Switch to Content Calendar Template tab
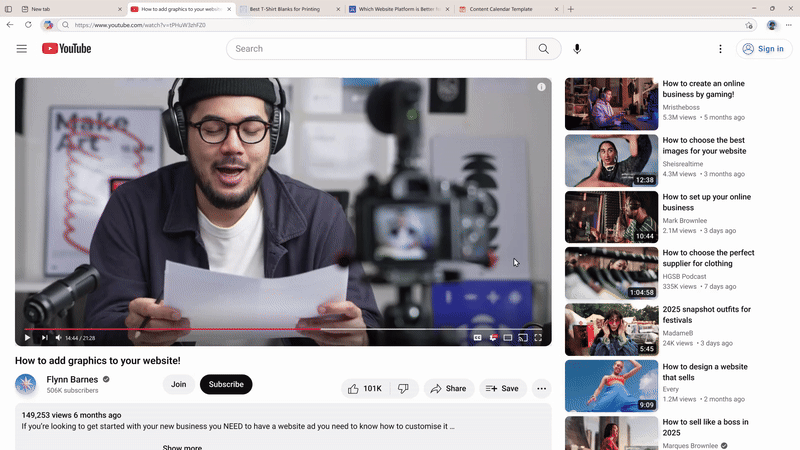Image resolution: width=800 pixels, height=450 pixels. point(508,9)
